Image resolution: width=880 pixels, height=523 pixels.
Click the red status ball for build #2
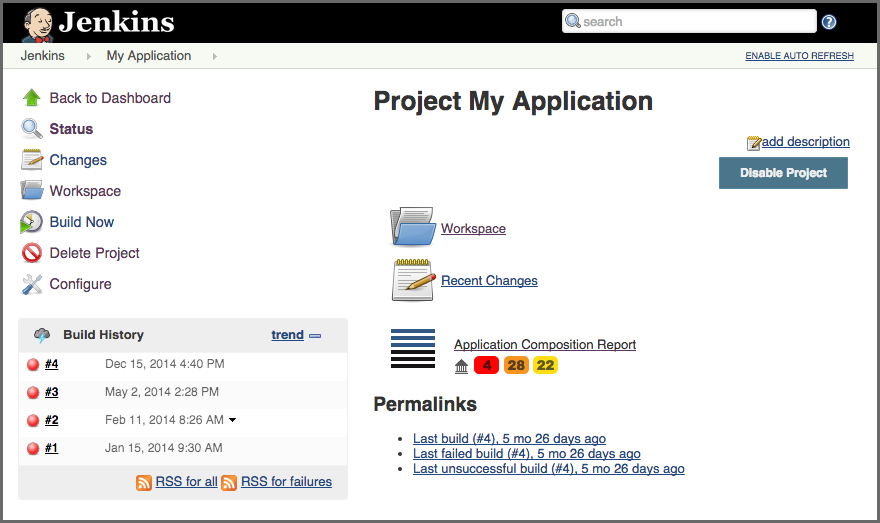coord(33,420)
